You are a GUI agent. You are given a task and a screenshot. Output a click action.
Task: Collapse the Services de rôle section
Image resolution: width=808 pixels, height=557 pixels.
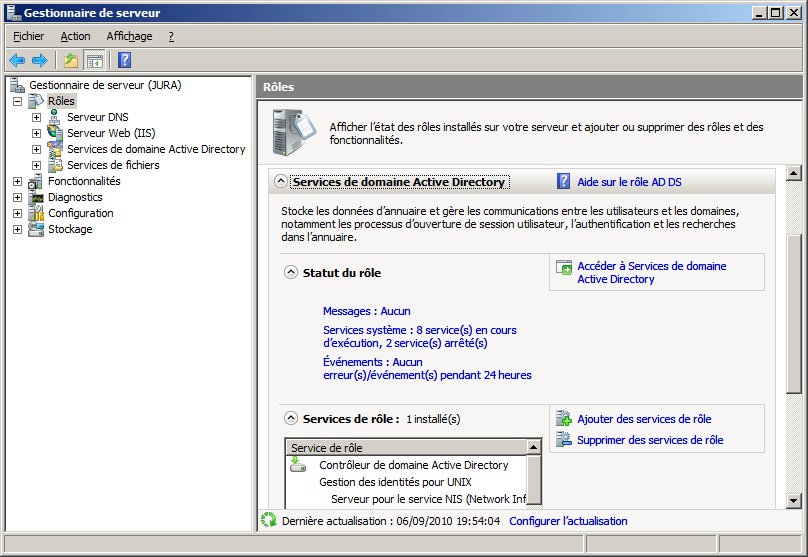291,419
